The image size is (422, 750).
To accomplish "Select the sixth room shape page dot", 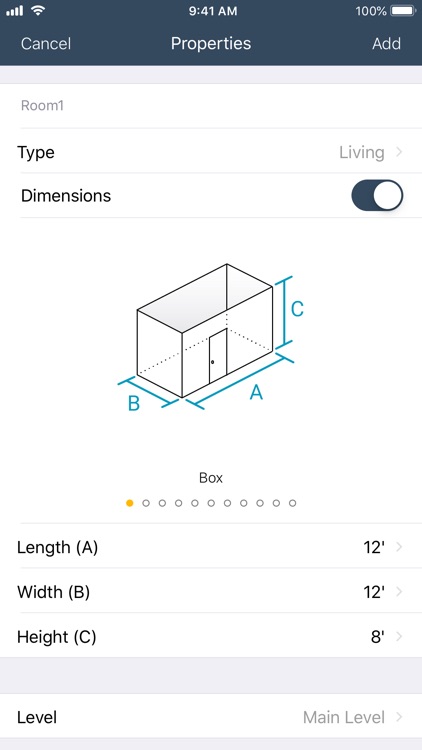I will 211,503.
